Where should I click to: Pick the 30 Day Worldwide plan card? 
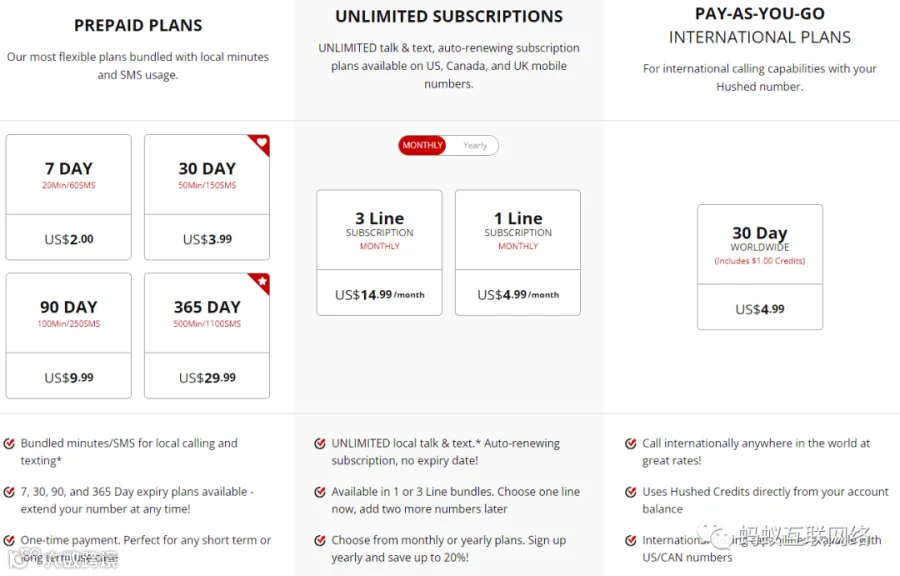pos(760,267)
